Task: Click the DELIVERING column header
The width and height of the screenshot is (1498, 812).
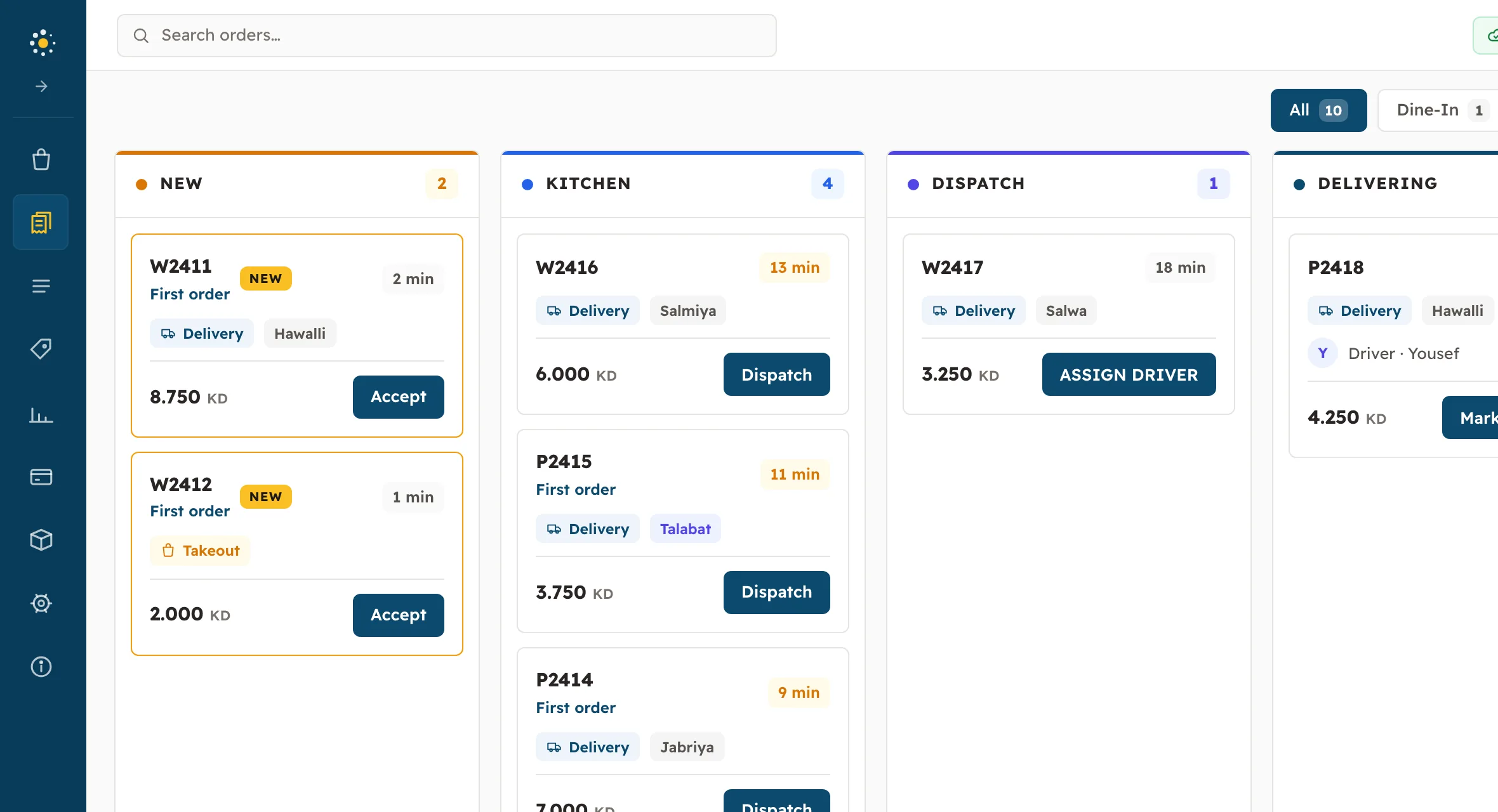Action: coord(1377,184)
